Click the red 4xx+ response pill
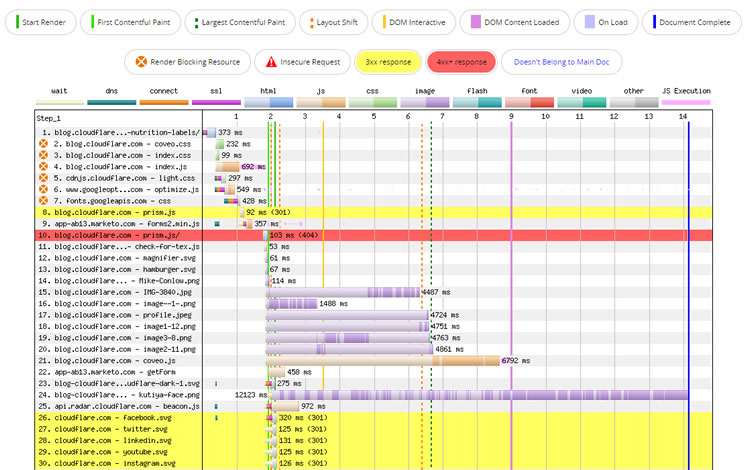 (x=462, y=62)
